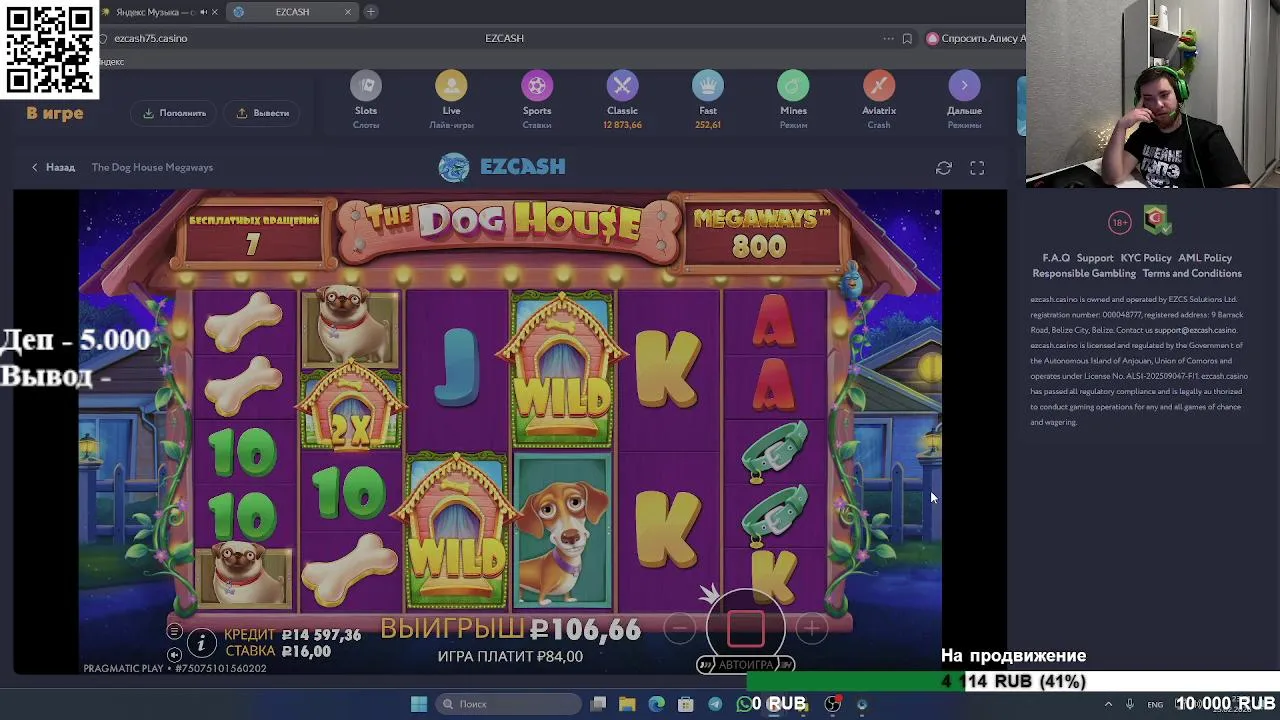Click the ezcash75.casino address bar
Viewport: 1280px width, 720px height.
click(x=150, y=38)
